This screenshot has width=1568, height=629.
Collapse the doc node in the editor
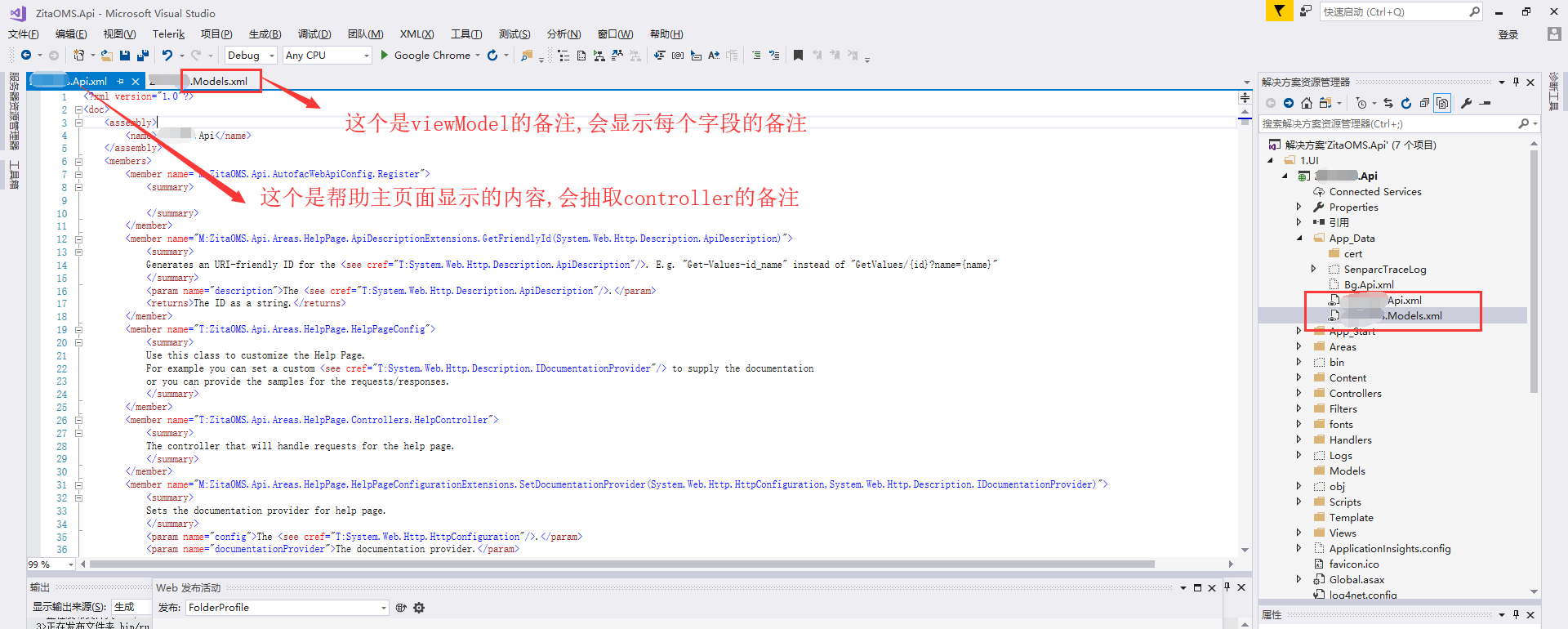(78, 109)
